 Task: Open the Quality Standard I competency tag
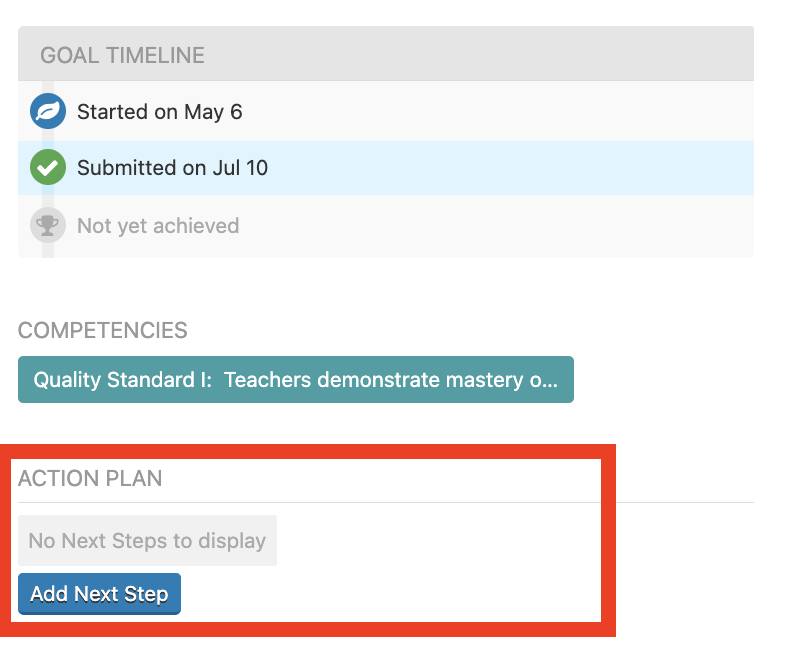pyautogui.click(x=296, y=379)
